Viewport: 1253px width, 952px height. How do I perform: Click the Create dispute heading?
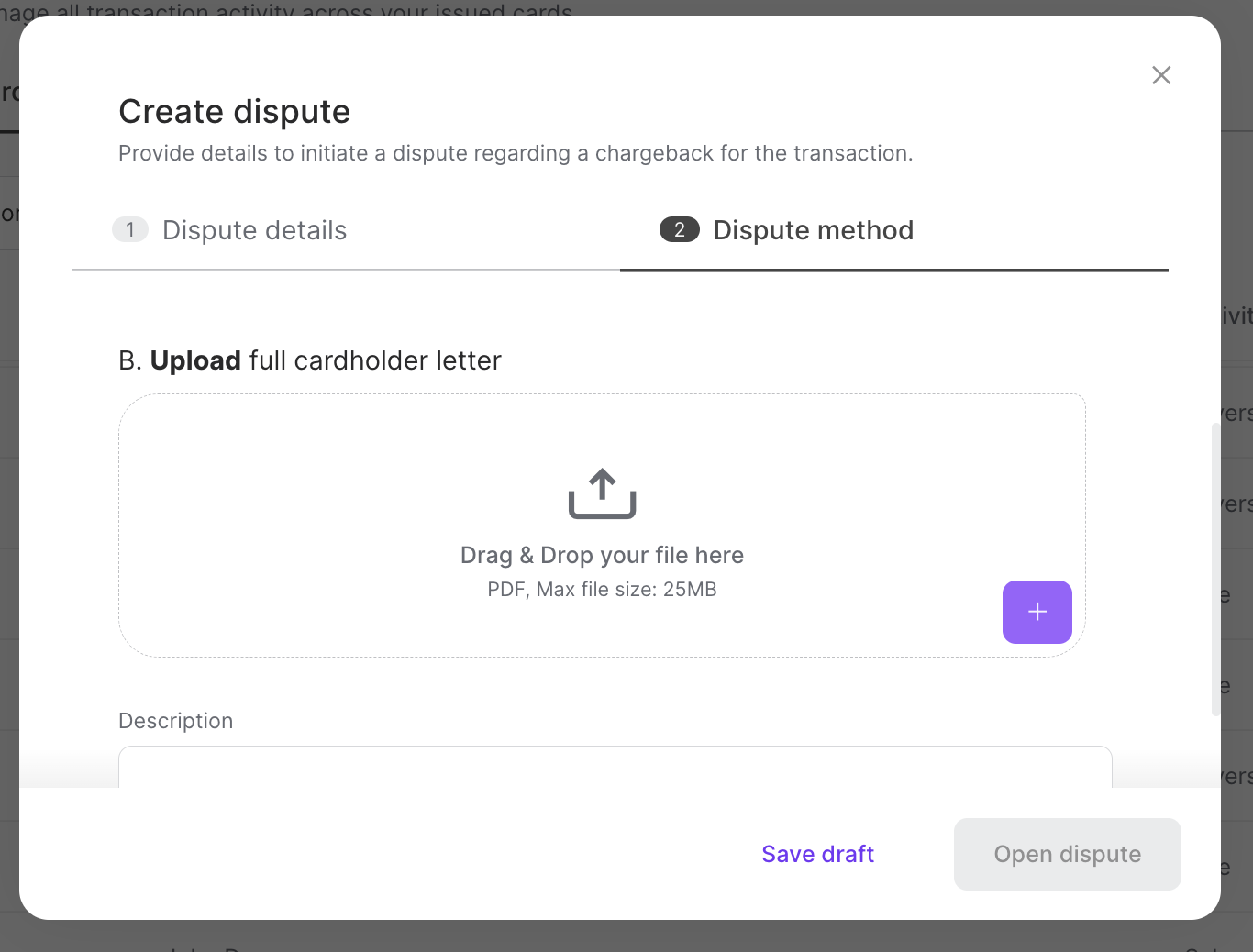point(234,111)
